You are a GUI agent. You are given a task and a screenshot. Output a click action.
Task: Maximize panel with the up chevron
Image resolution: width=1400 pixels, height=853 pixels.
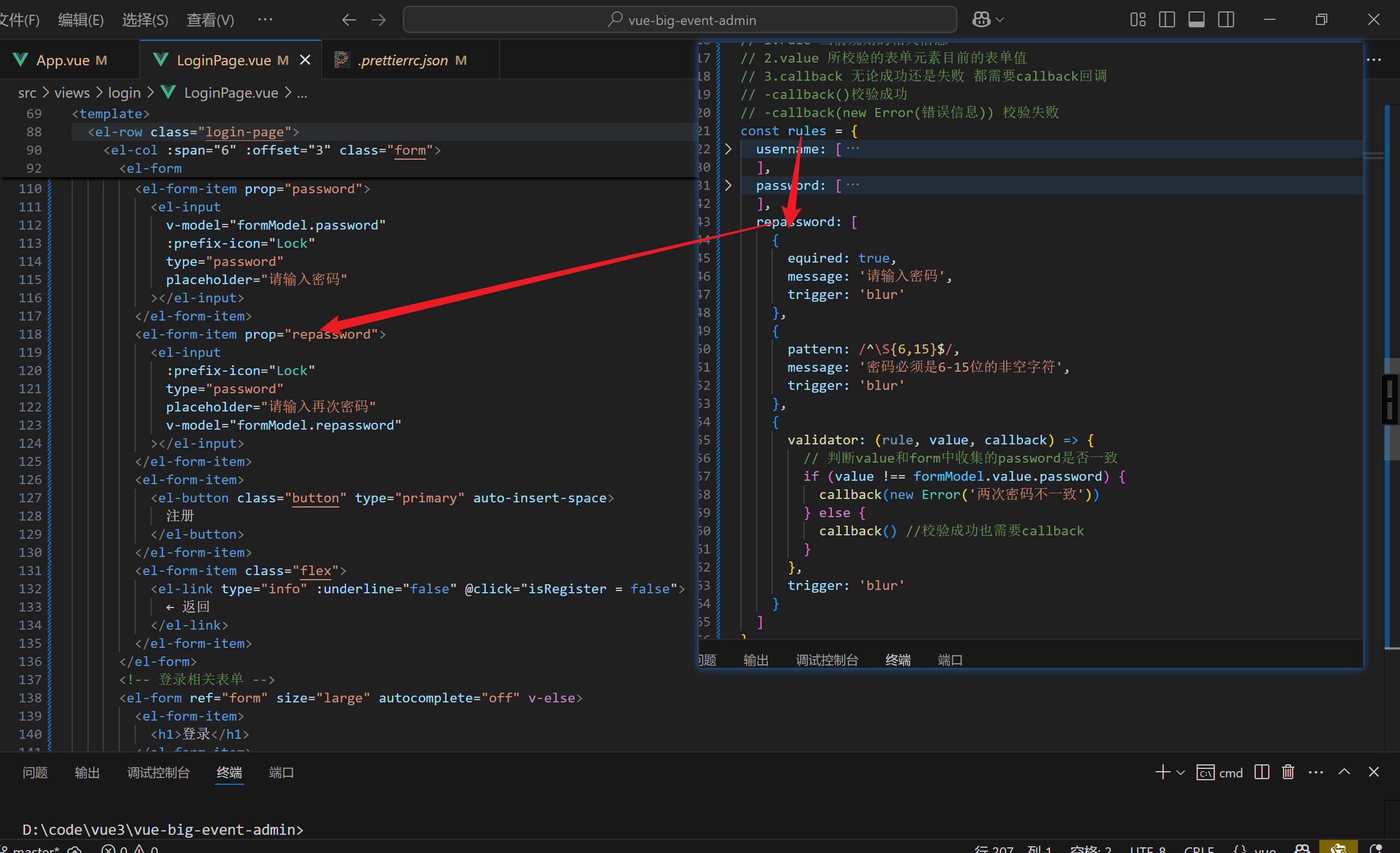pyautogui.click(x=1344, y=772)
